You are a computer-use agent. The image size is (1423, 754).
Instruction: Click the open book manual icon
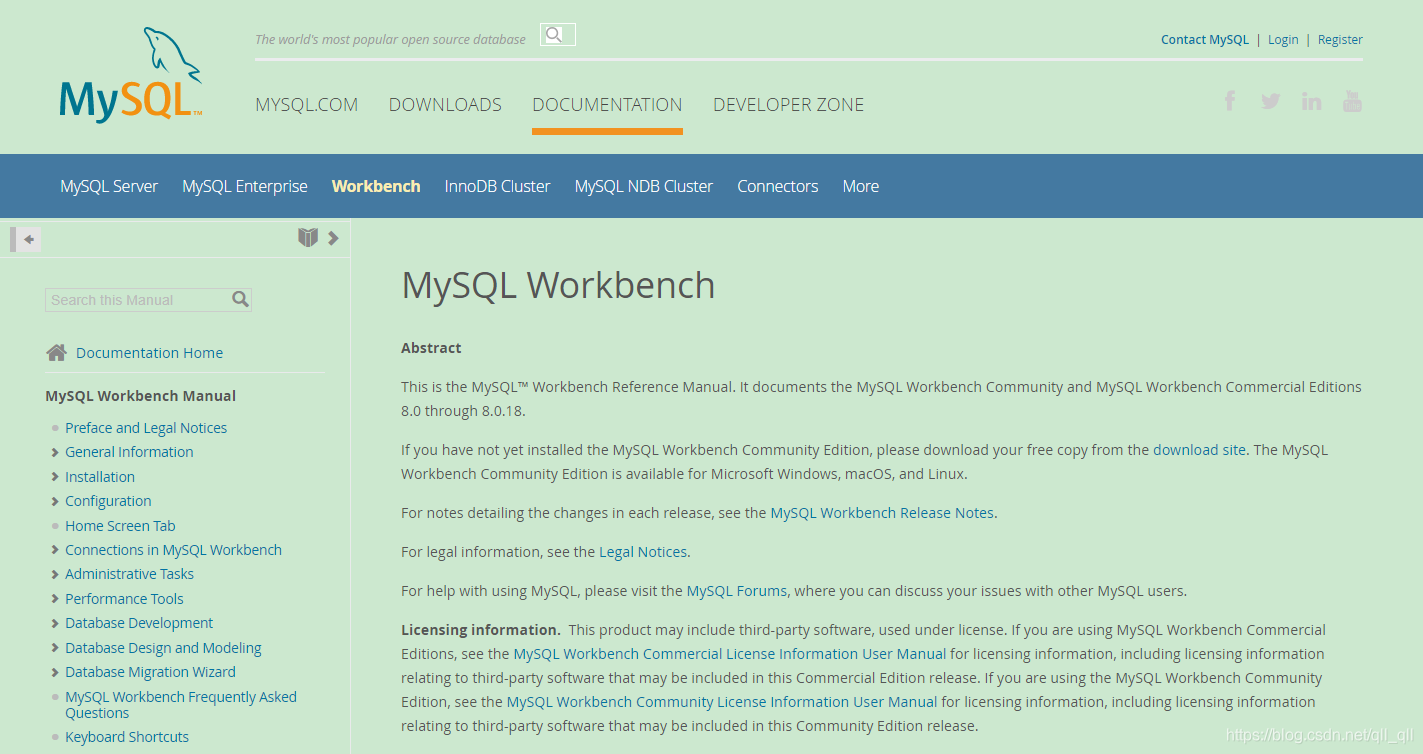308,237
